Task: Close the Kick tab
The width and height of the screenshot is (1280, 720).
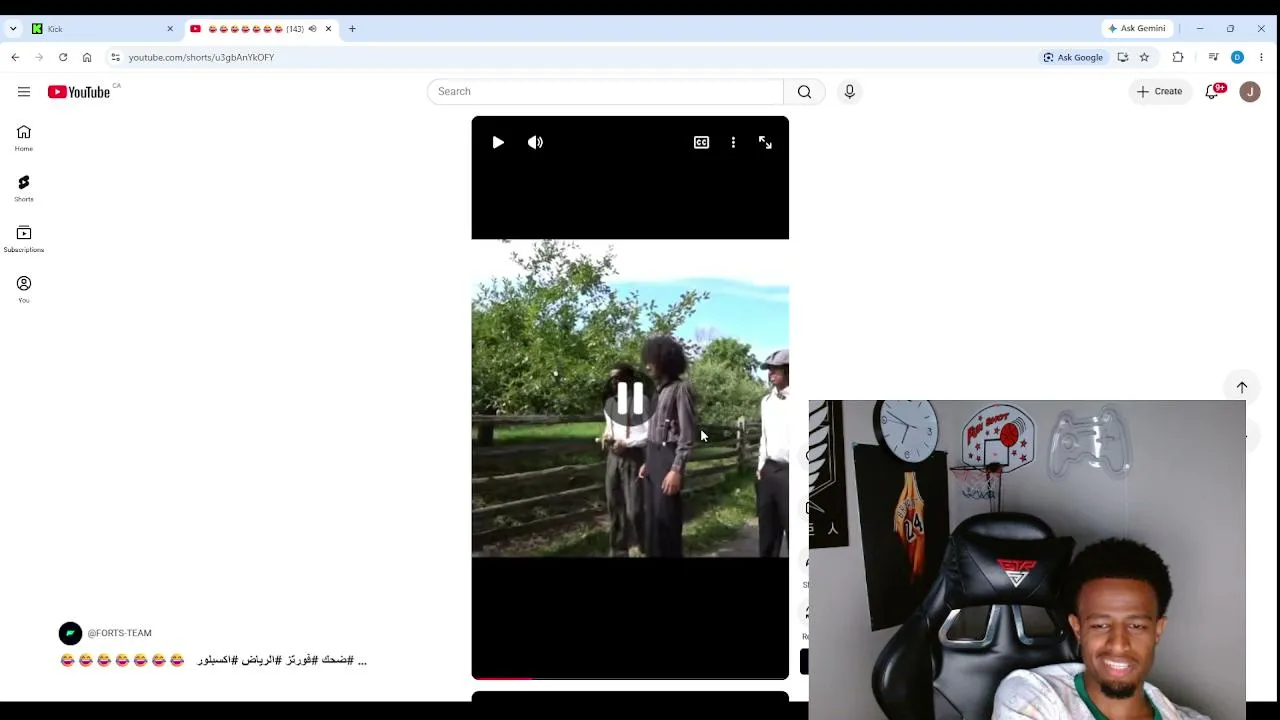Action: [x=170, y=29]
